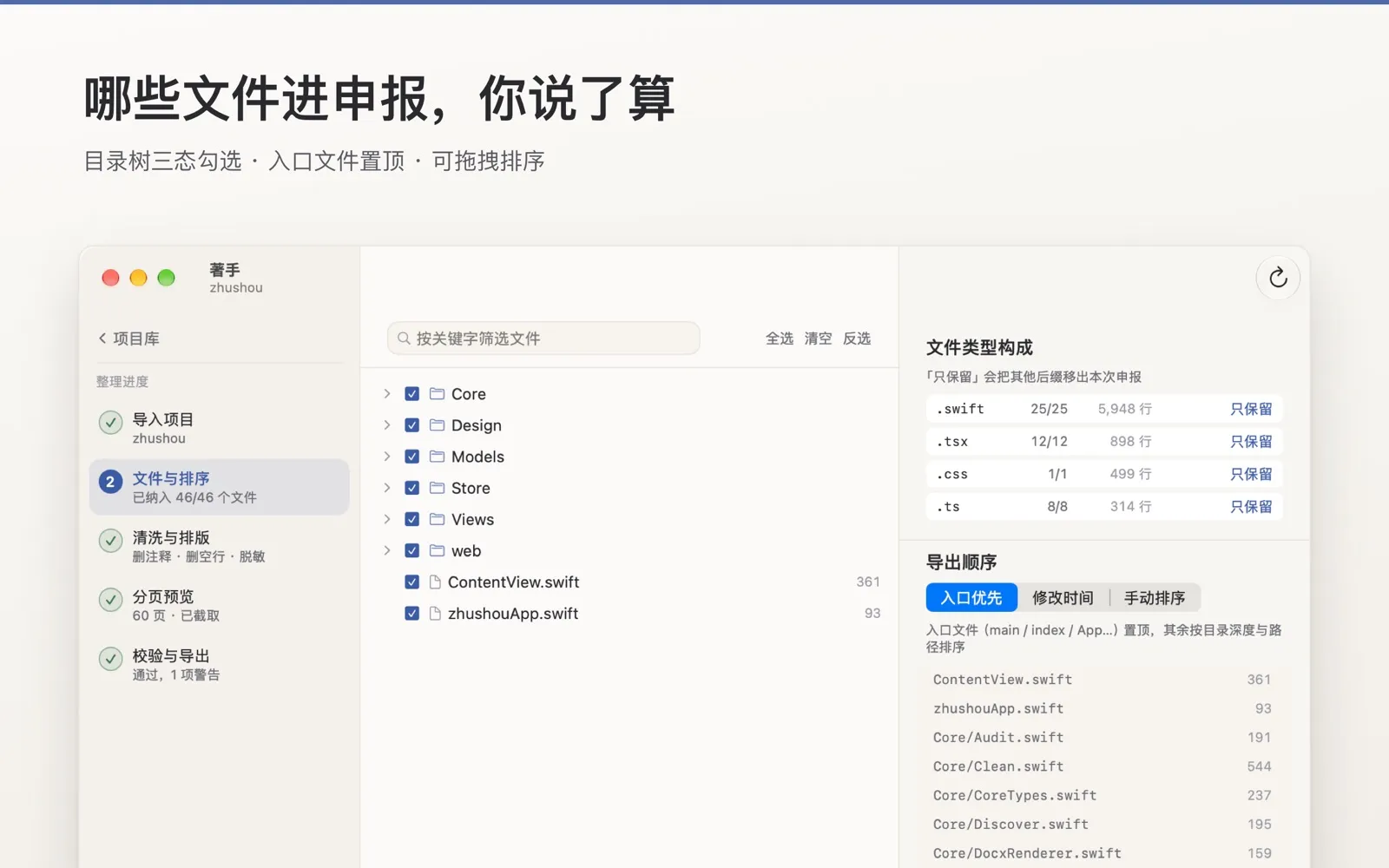Click the Core folder icon
This screenshot has height=868, width=1389.
tap(437, 394)
